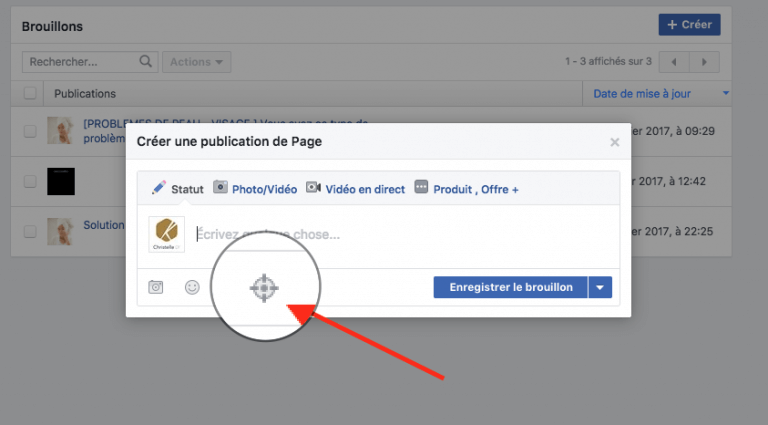Screen dimensions: 768x425
Task: Select the Vidéo en direct tab
Action: [x=355, y=188]
